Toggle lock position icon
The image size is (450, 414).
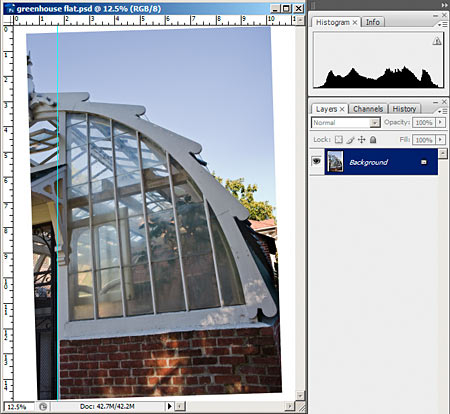[x=362, y=140]
